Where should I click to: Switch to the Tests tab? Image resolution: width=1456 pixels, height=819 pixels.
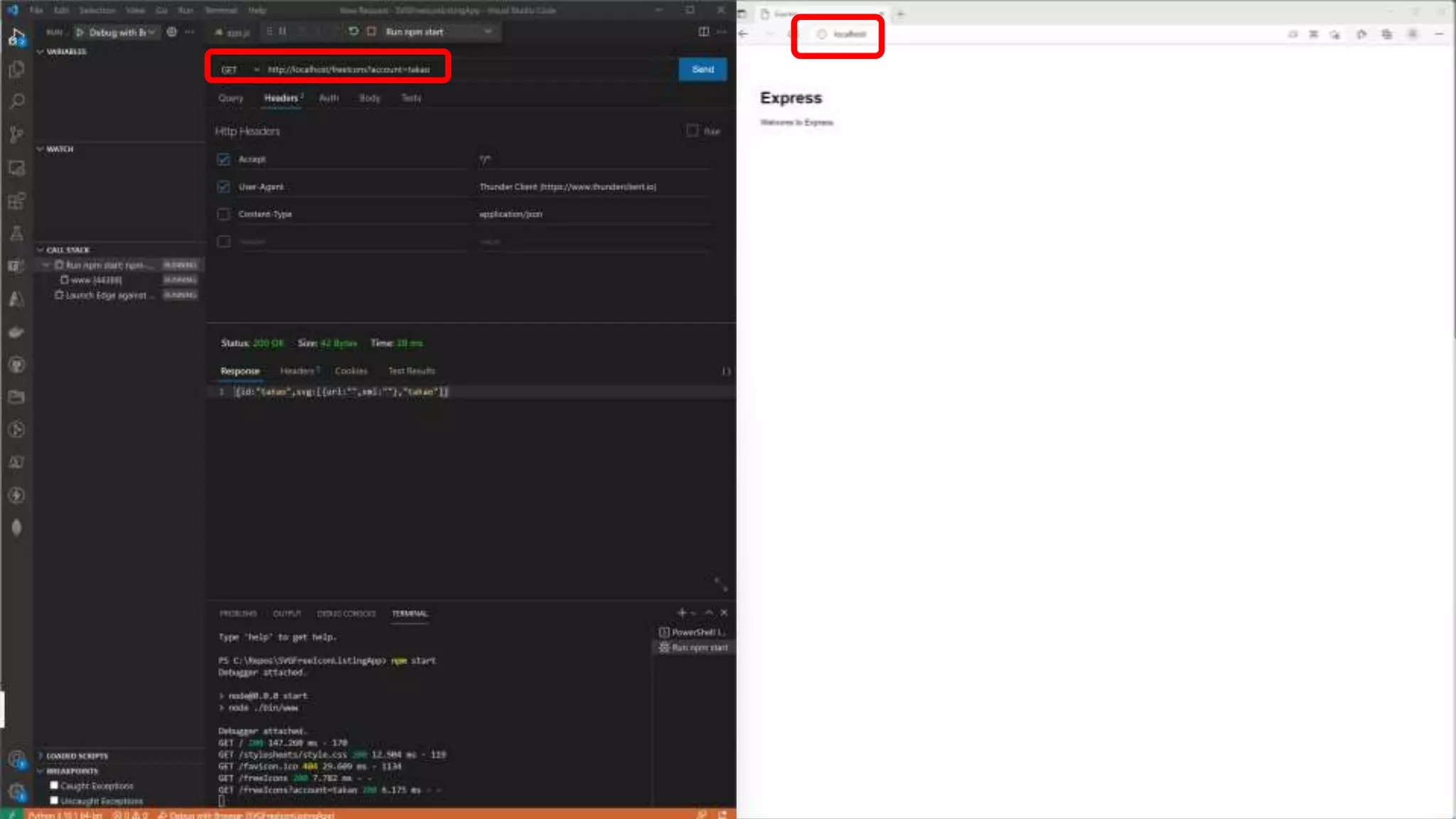[x=411, y=98]
